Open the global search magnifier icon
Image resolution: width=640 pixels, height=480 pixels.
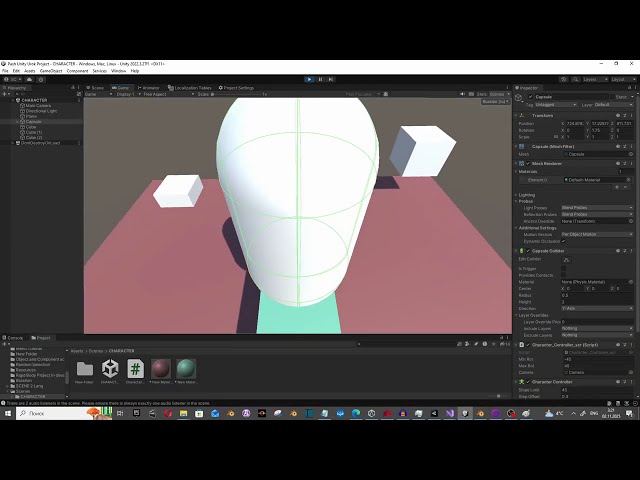tap(576, 79)
